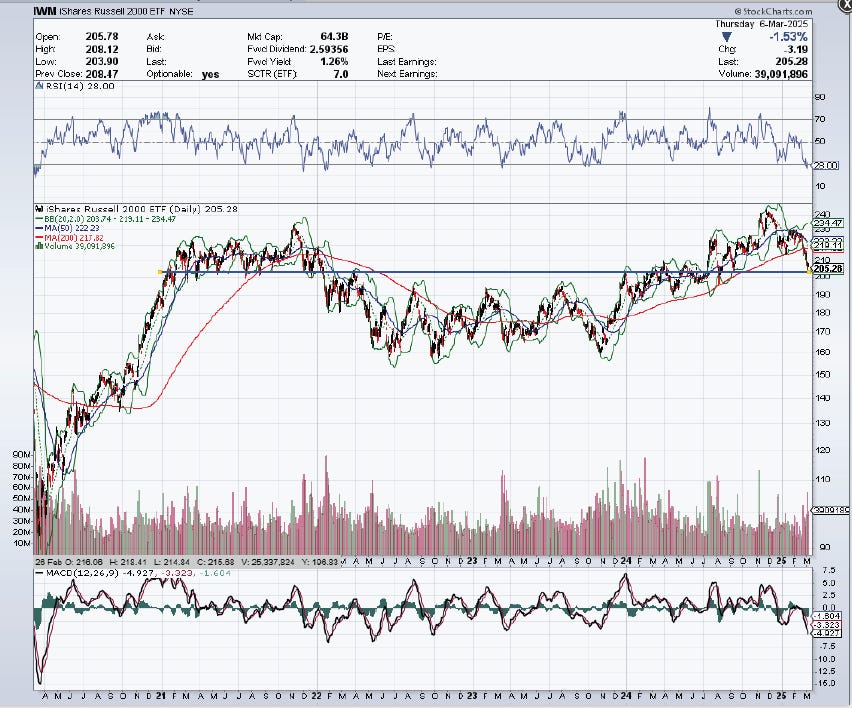Click the 234.47 upper band tag on right axis
The image size is (852, 708).
[829, 223]
